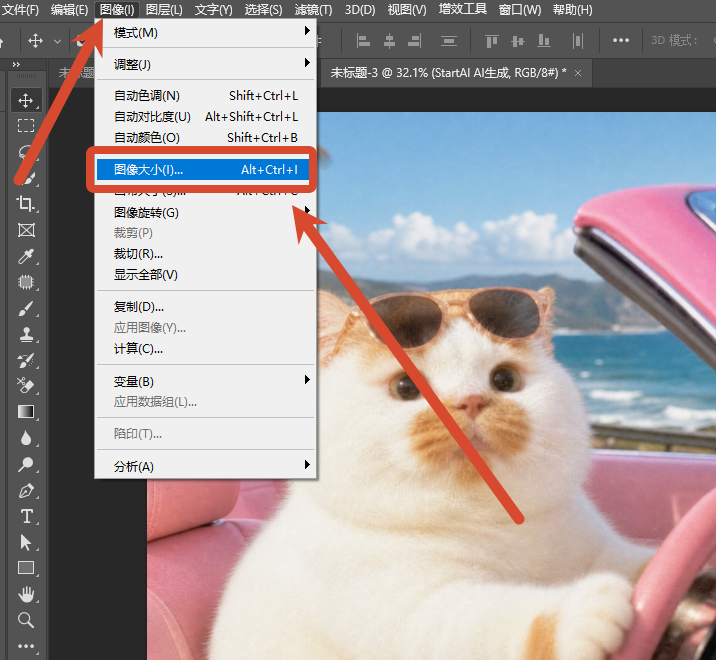Select the Path Selection tool
This screenshot has height=660, width=716.
(x=26, y=543)
